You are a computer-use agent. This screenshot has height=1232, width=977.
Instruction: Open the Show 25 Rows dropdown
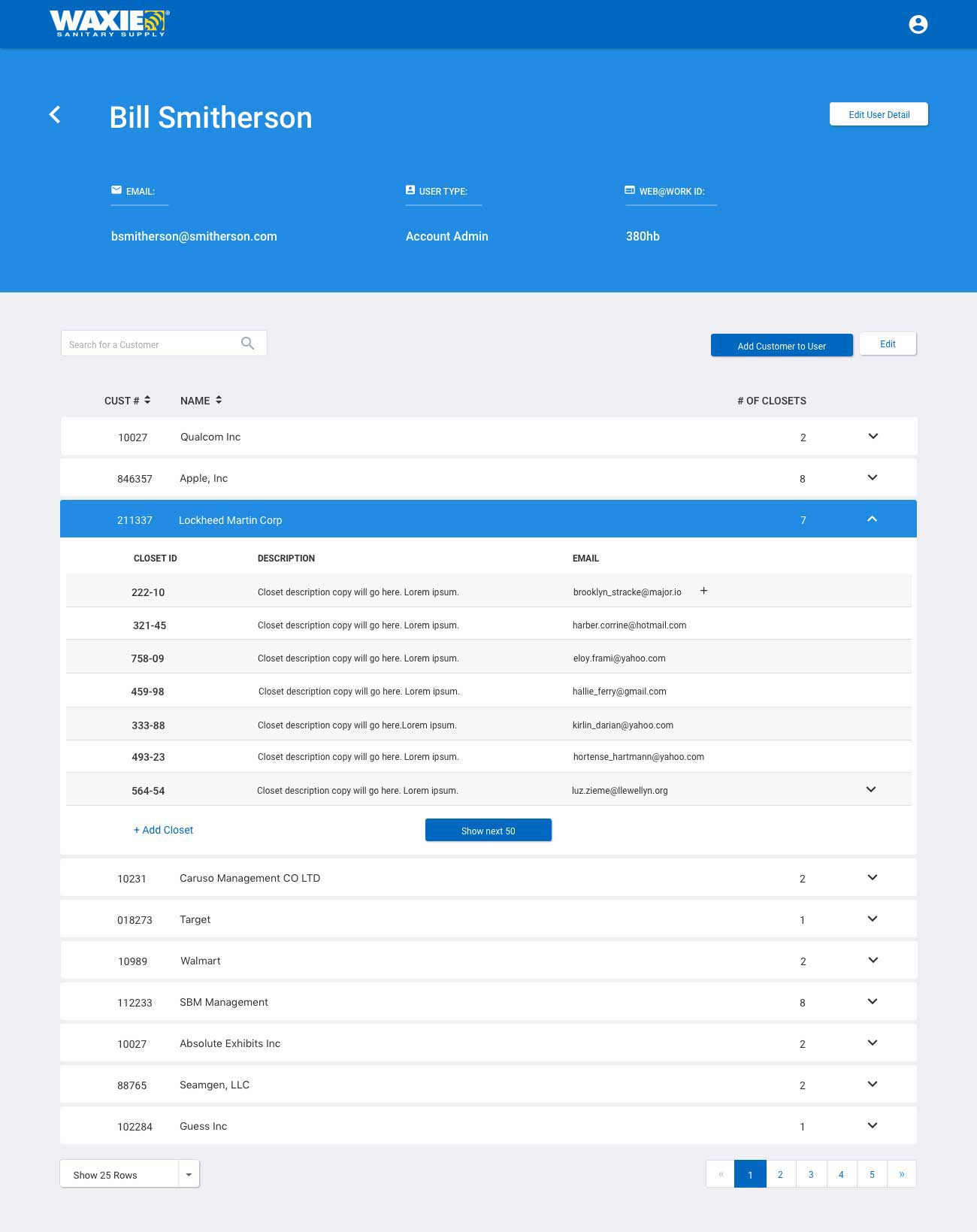pyautogui.click(x=129, y=1174)
